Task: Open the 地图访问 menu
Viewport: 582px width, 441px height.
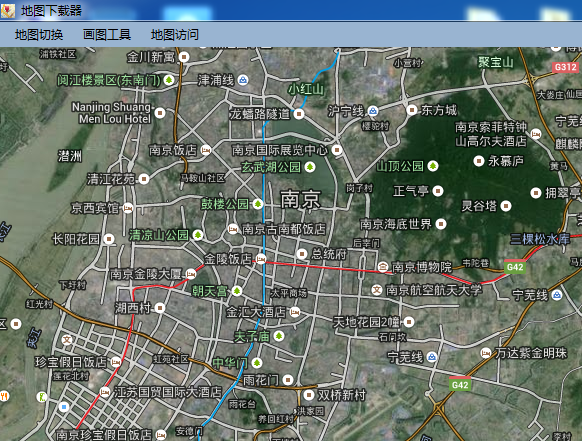Action: click(x=174, y=35)
